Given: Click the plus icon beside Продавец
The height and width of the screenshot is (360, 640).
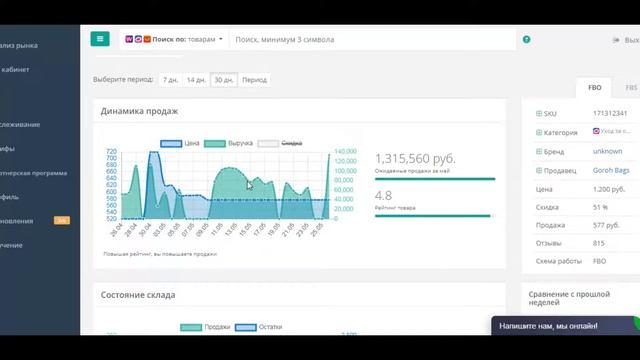Looking at the screenshot, I should pos(539,170).
